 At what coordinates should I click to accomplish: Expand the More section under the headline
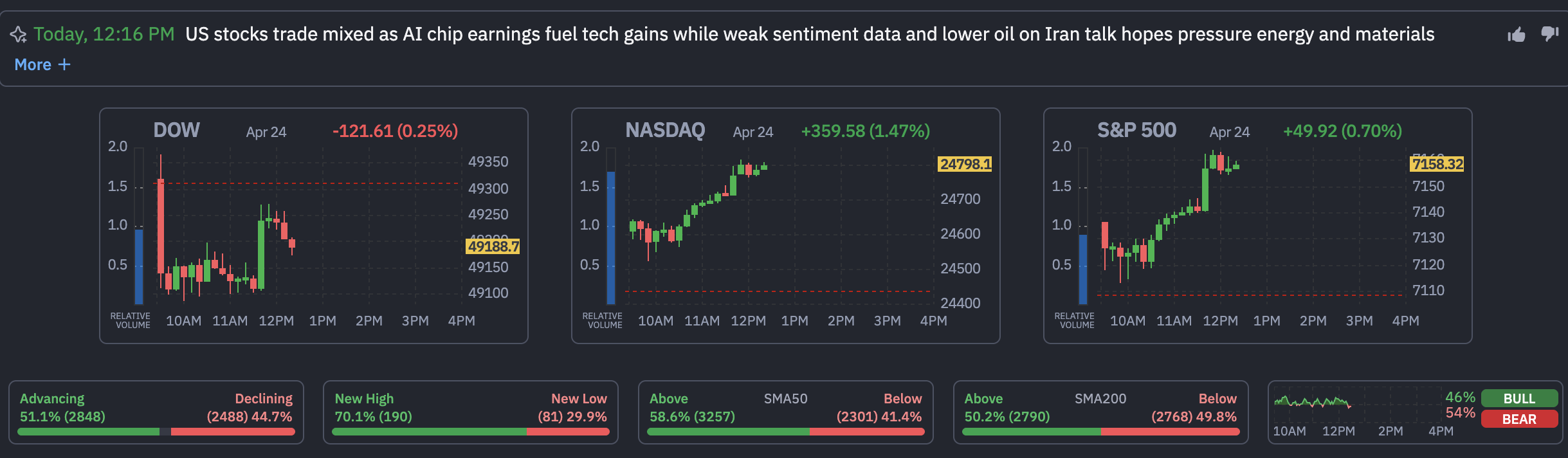pyautogui.click(x=31, y=64)
